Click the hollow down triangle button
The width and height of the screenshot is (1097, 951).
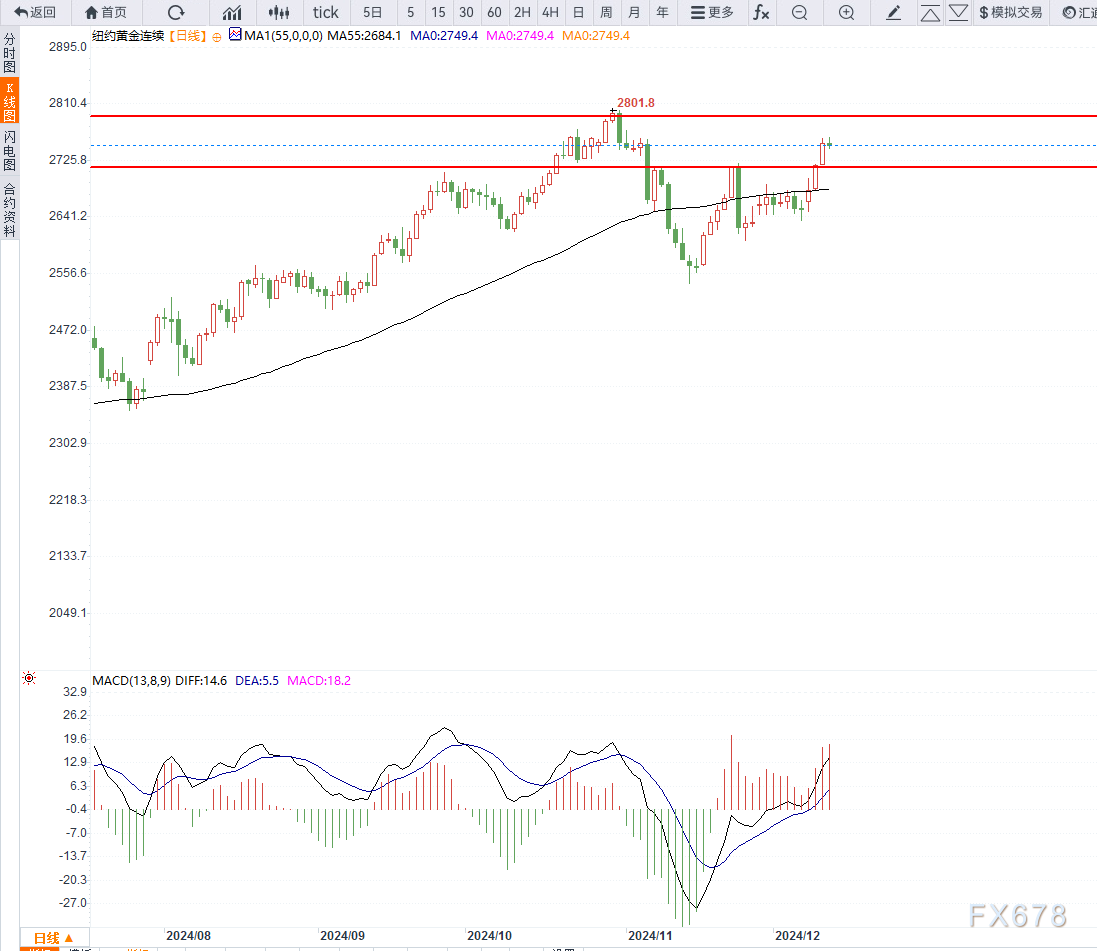(958, 13)
